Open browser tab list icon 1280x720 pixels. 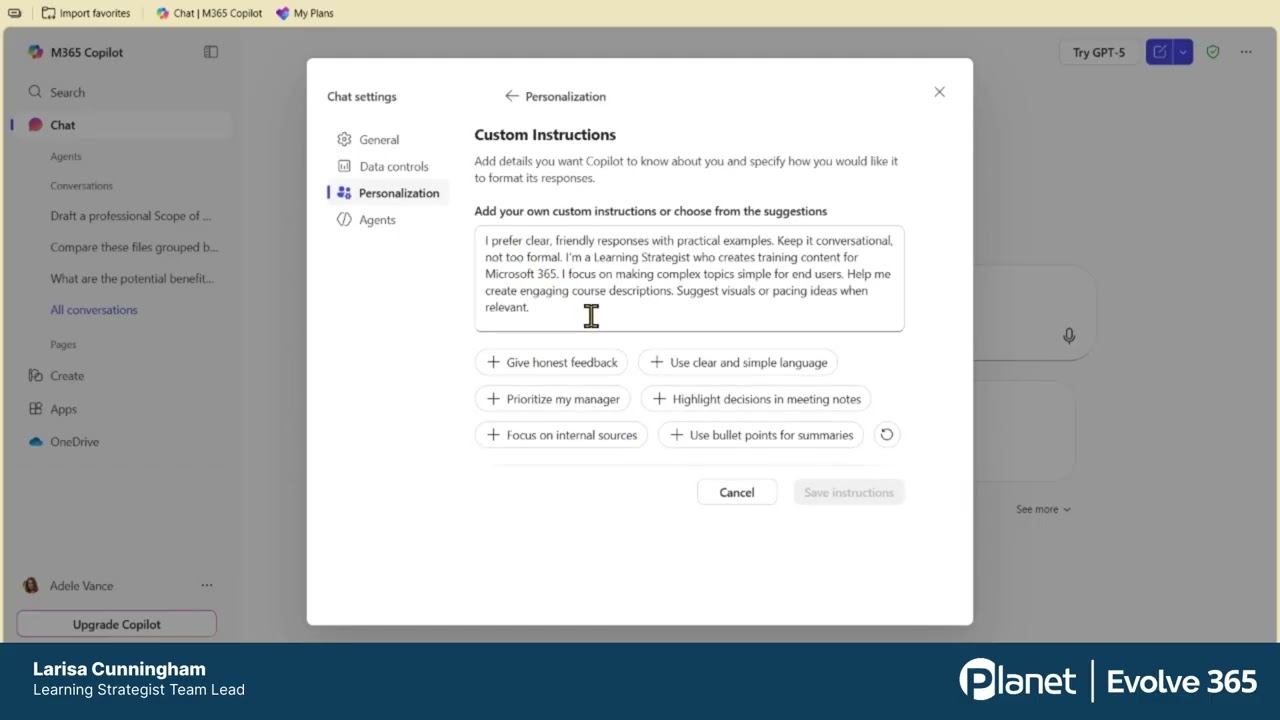tap(14, 13)
